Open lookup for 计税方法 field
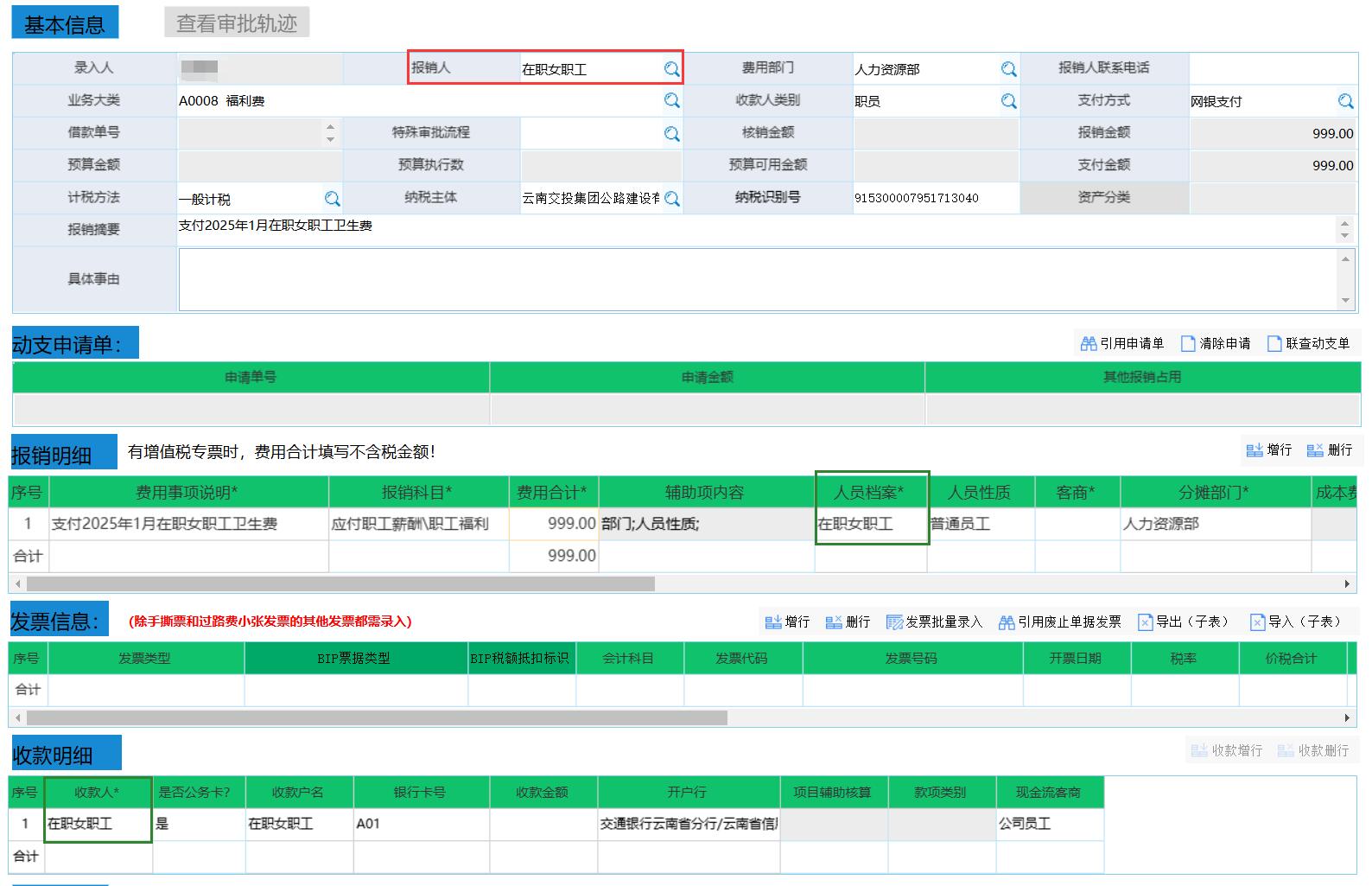Screen dimensions: 1372x886 coord(332,199)
